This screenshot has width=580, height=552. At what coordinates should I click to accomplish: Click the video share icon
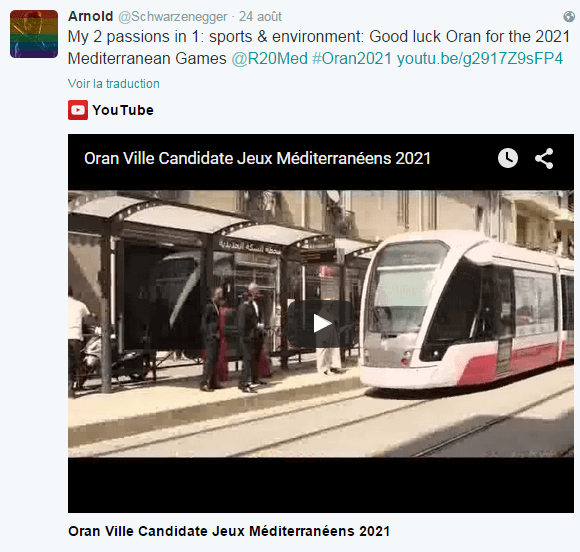coord(544,158)
